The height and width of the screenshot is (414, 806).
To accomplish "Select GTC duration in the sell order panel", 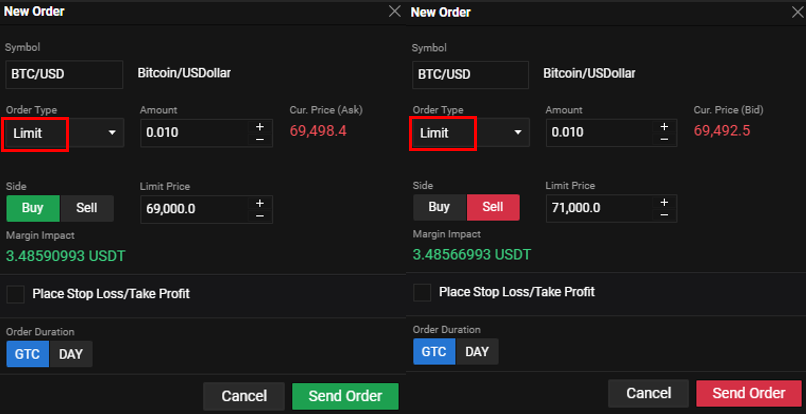I will pos(433,352).
